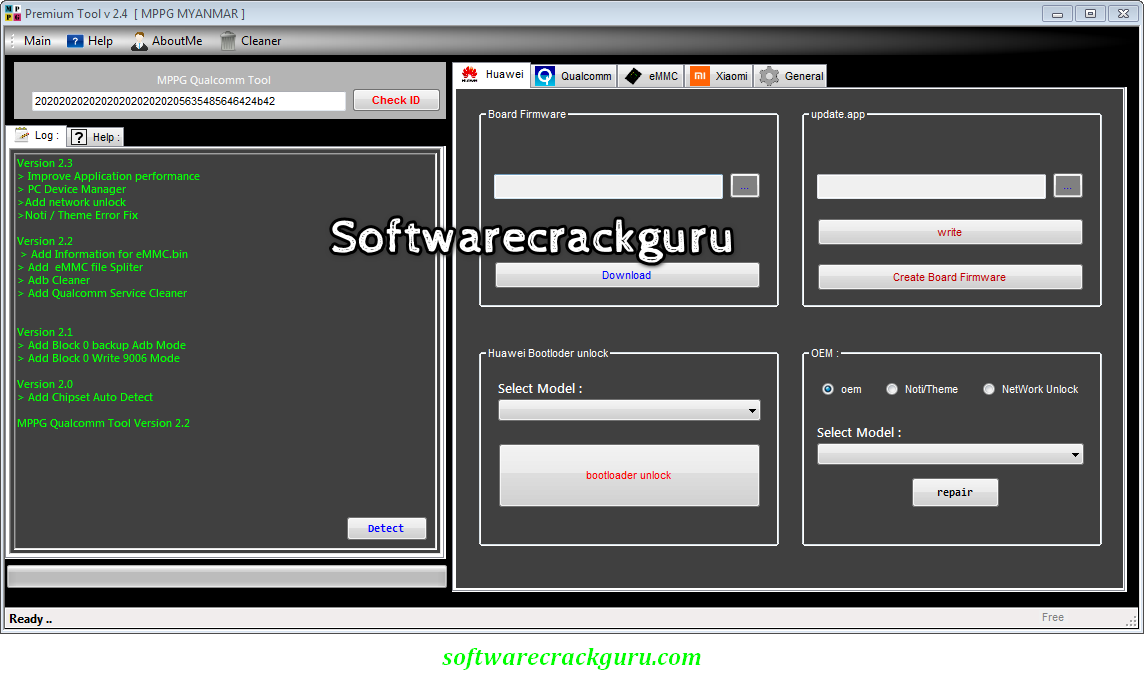Open the Xiaomi tab

[x=719, y=75]
